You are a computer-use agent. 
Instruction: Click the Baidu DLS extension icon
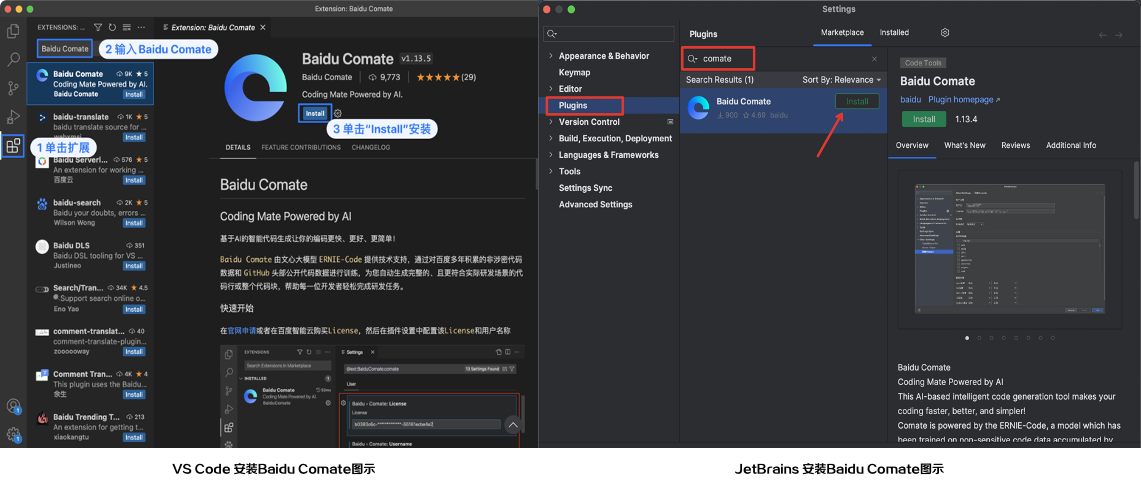tap(41, 246)
